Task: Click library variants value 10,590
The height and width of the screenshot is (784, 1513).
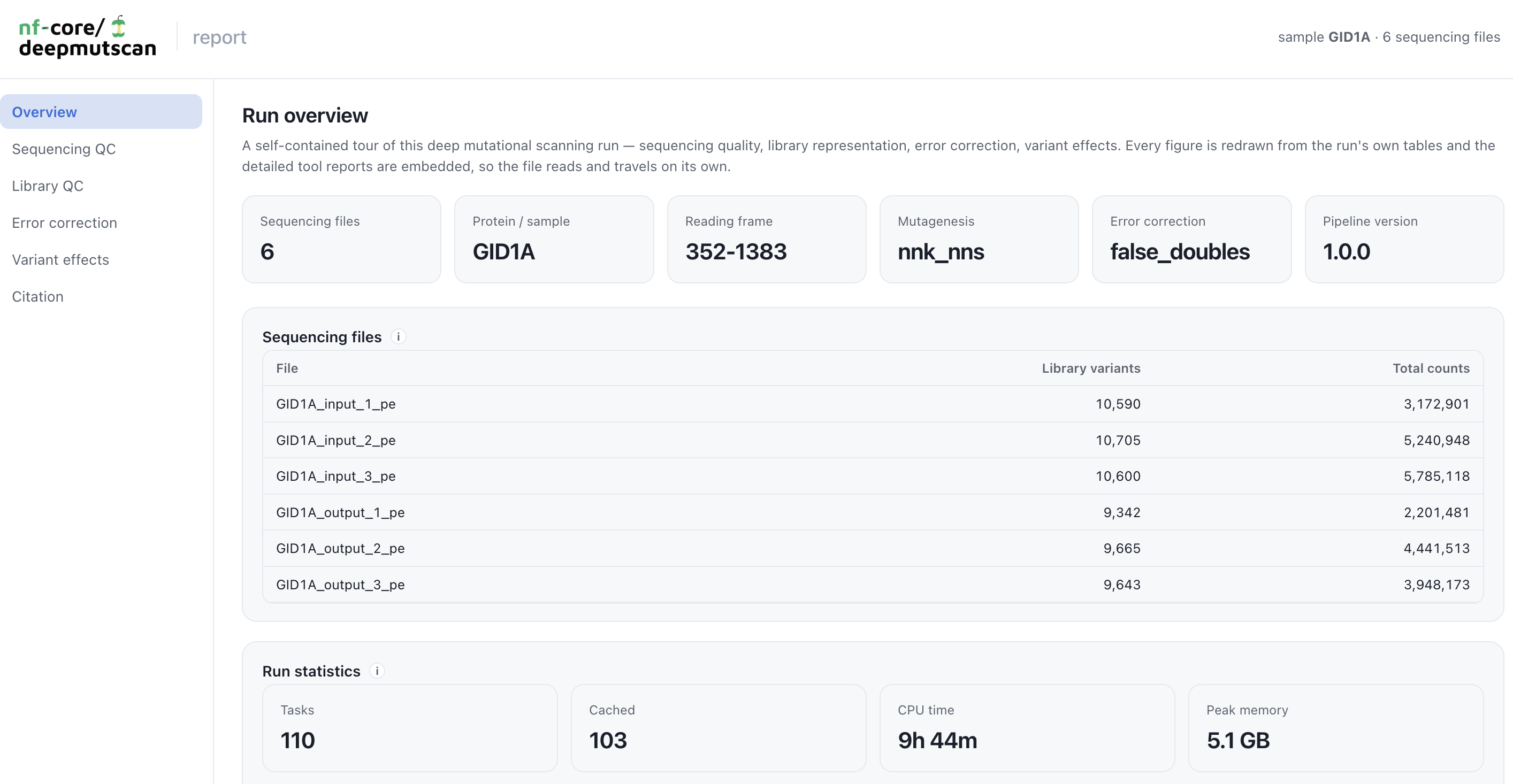Action: click(x=1118, y=404)
